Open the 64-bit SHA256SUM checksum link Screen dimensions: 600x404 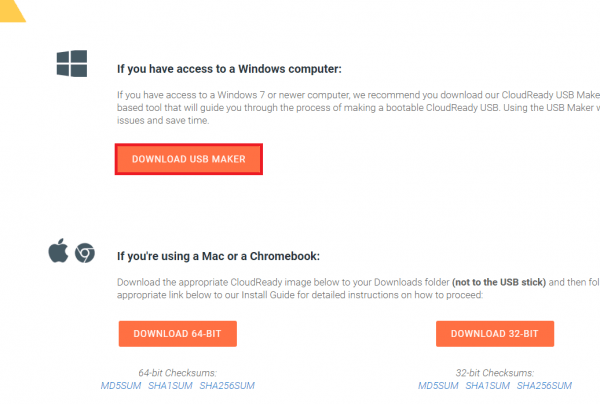[x=227, y=386]
